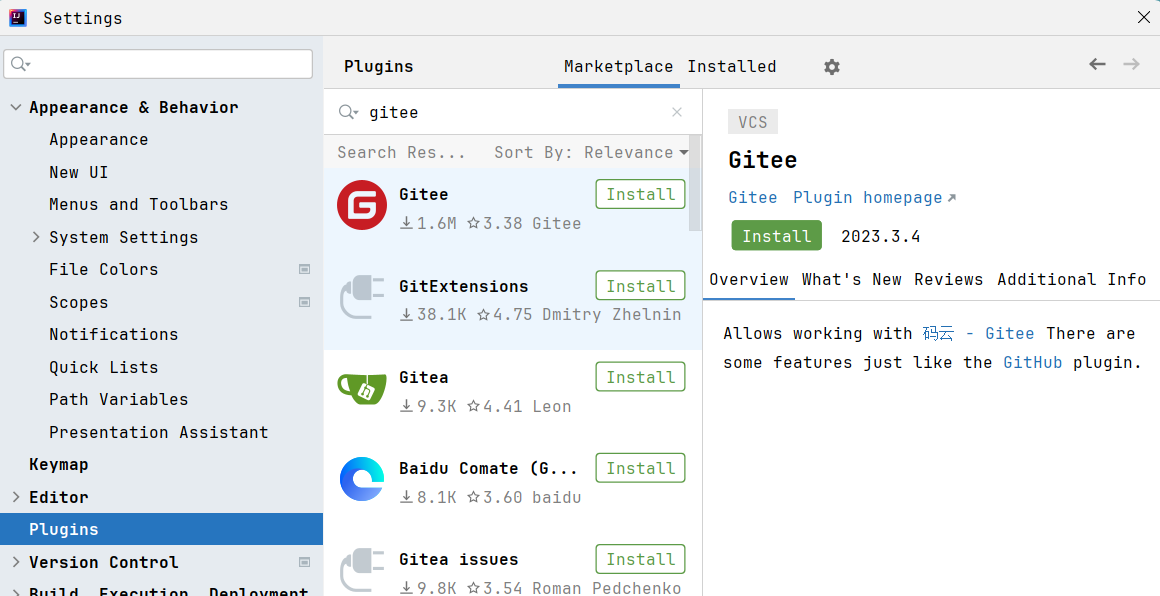This screenshot has height=596, width=1160.
Task: Click the Dmitry Zhelnin vendor name
Action: pyautogui.click(x=611, y=314)
